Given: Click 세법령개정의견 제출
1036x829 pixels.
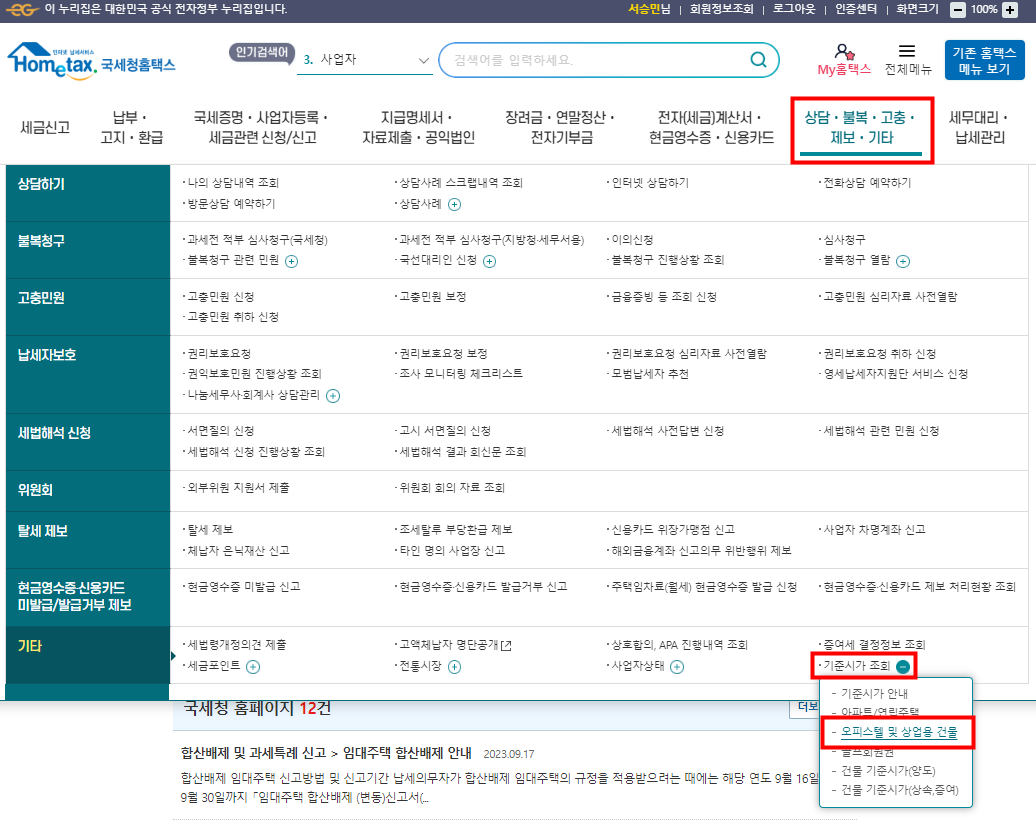Looking at the screenshot, I should (237, 645).
